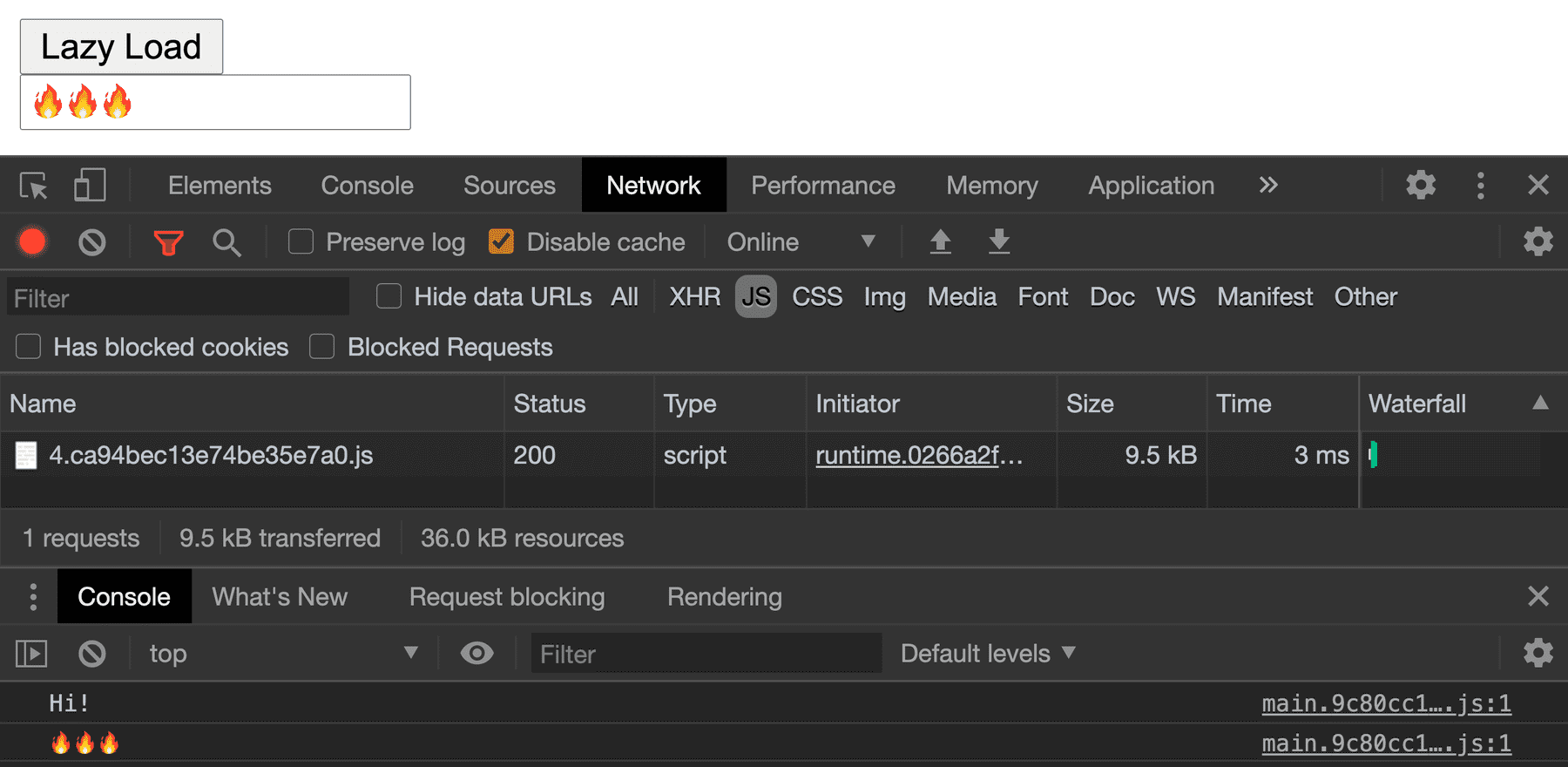1568x767 pixels.
Task: Filter requests by CSS
Action: 817,297
